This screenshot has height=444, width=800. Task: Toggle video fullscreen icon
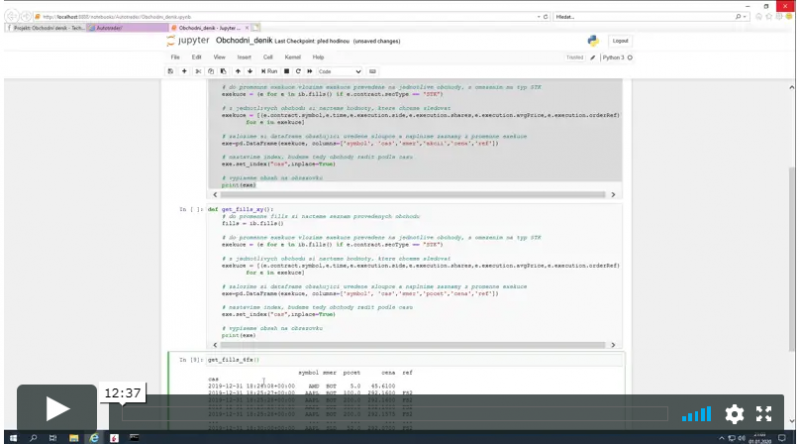[x=764, y=414]
